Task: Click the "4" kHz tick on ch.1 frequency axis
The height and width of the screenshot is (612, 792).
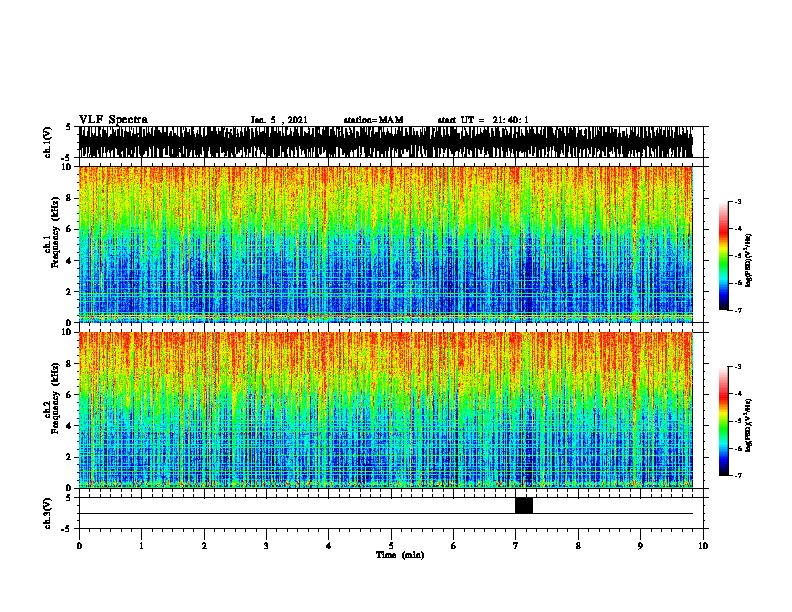Action: 69,261
